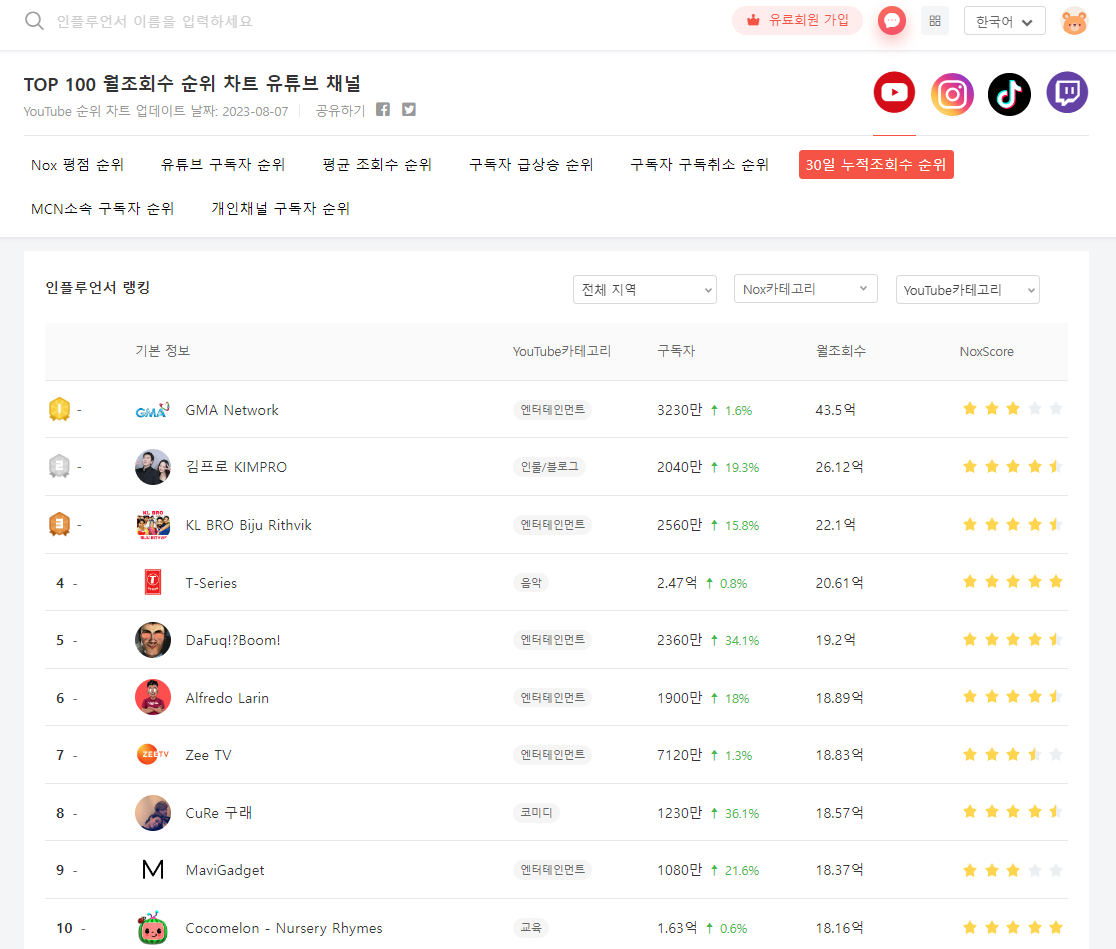
Task: Select the YouTube platform icon
Action: pos(894,93)
